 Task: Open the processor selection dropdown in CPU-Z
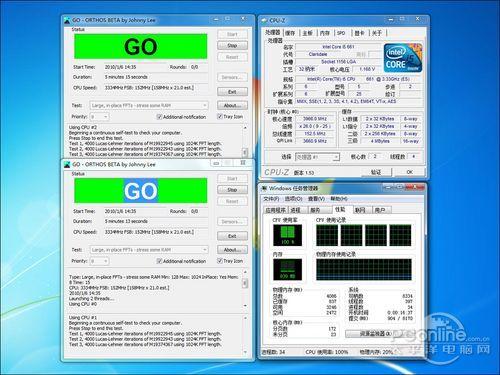coord(317,157)
